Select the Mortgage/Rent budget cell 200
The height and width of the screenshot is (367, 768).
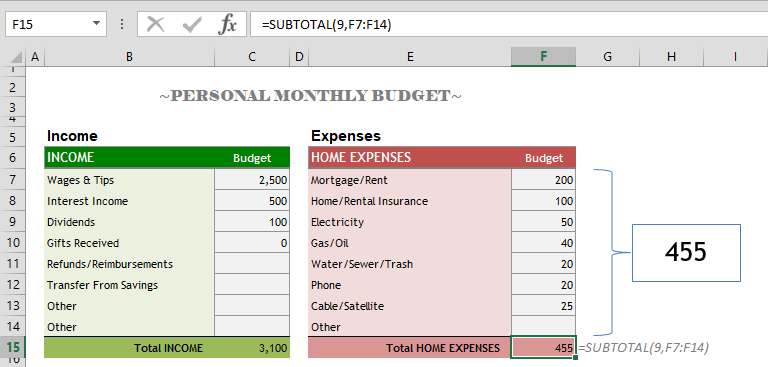click(543, 180)
